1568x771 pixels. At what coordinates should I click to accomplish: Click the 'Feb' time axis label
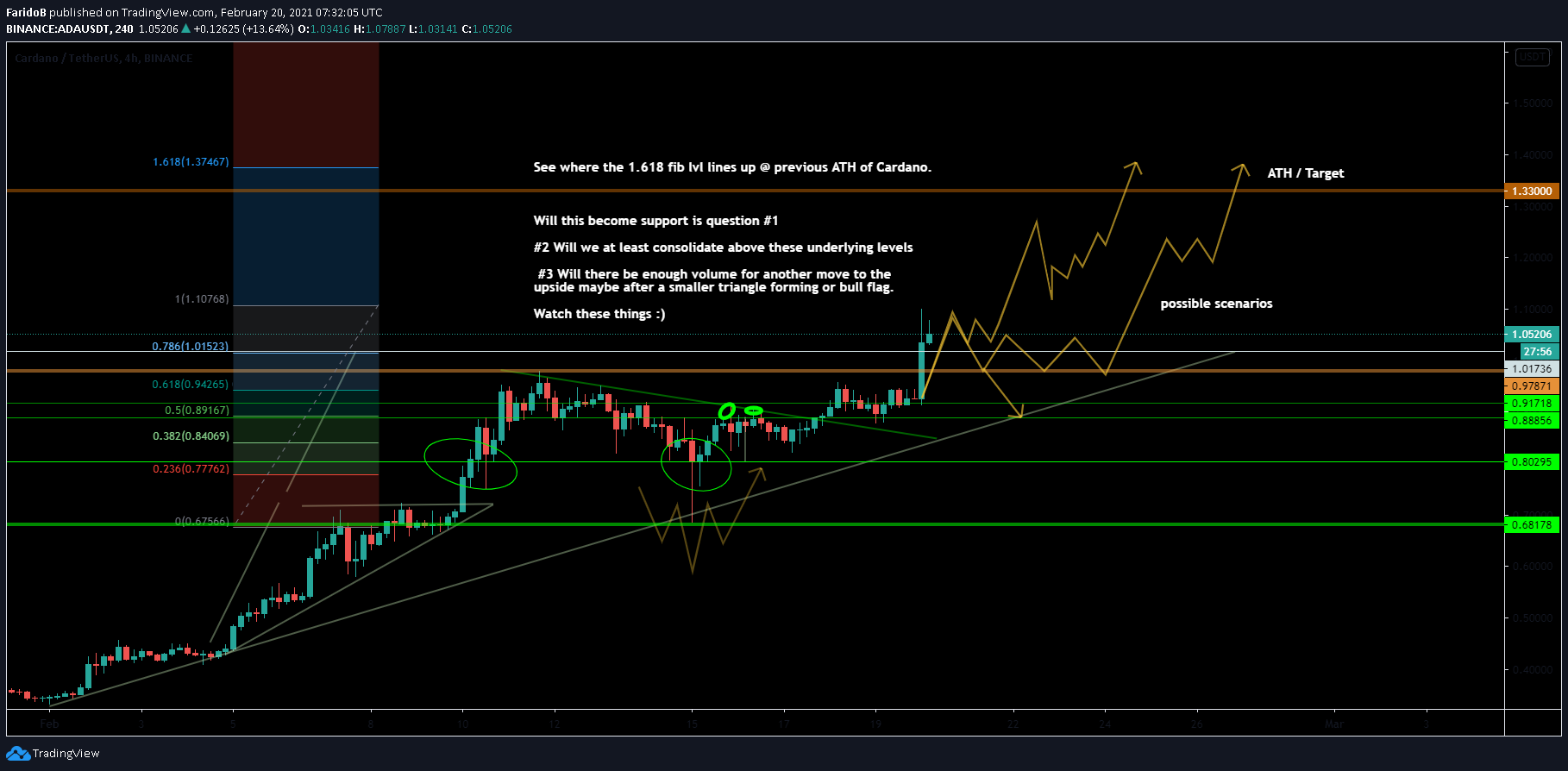point(49,724)
